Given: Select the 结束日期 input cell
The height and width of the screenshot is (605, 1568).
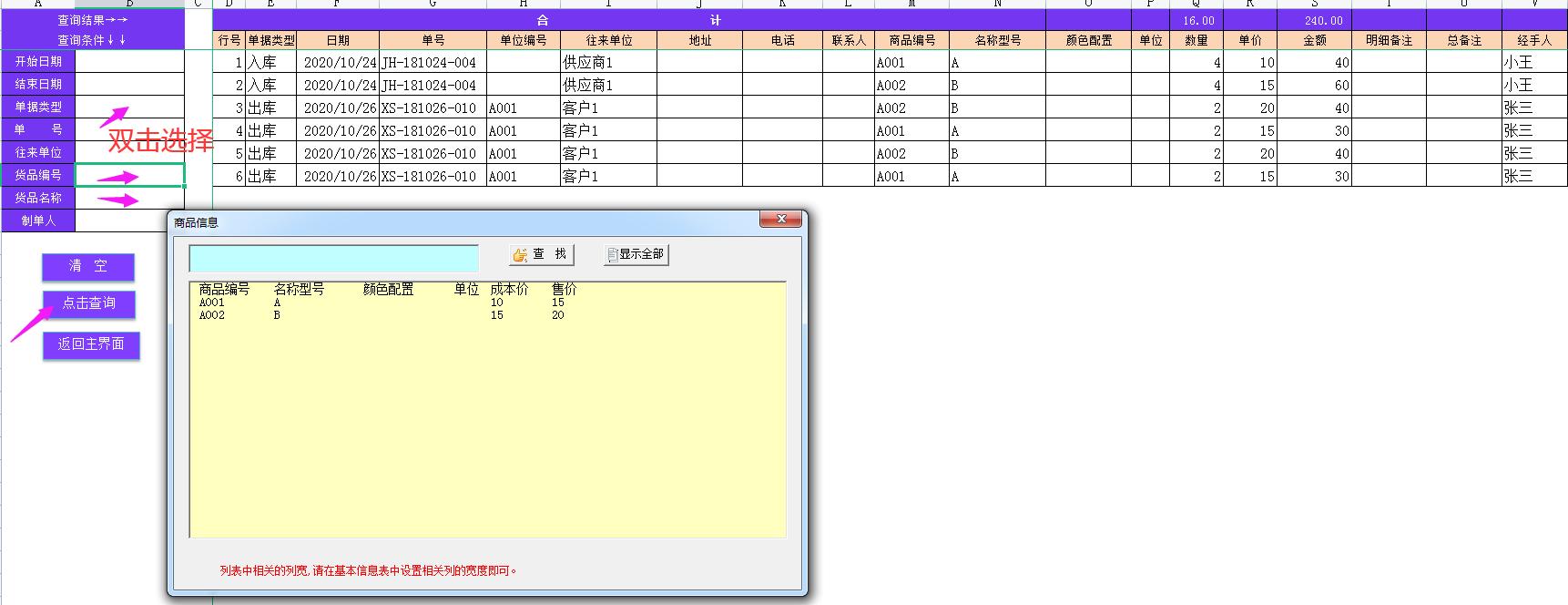Looking at the screenshot, I should (129, 84).
